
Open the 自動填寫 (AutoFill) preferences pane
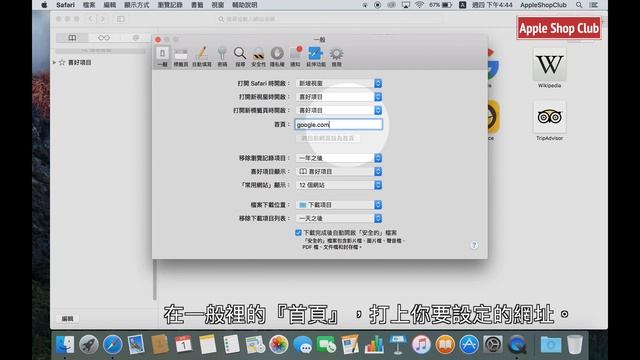(202, 57)
